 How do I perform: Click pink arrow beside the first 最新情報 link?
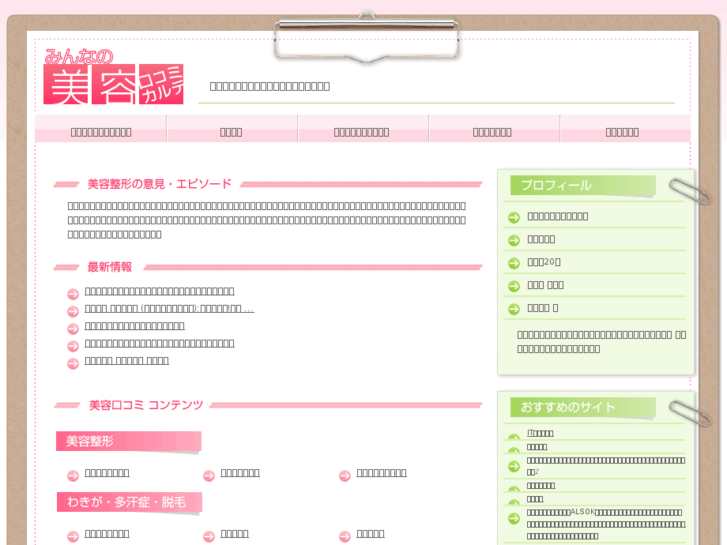click(x=73, y=294)
